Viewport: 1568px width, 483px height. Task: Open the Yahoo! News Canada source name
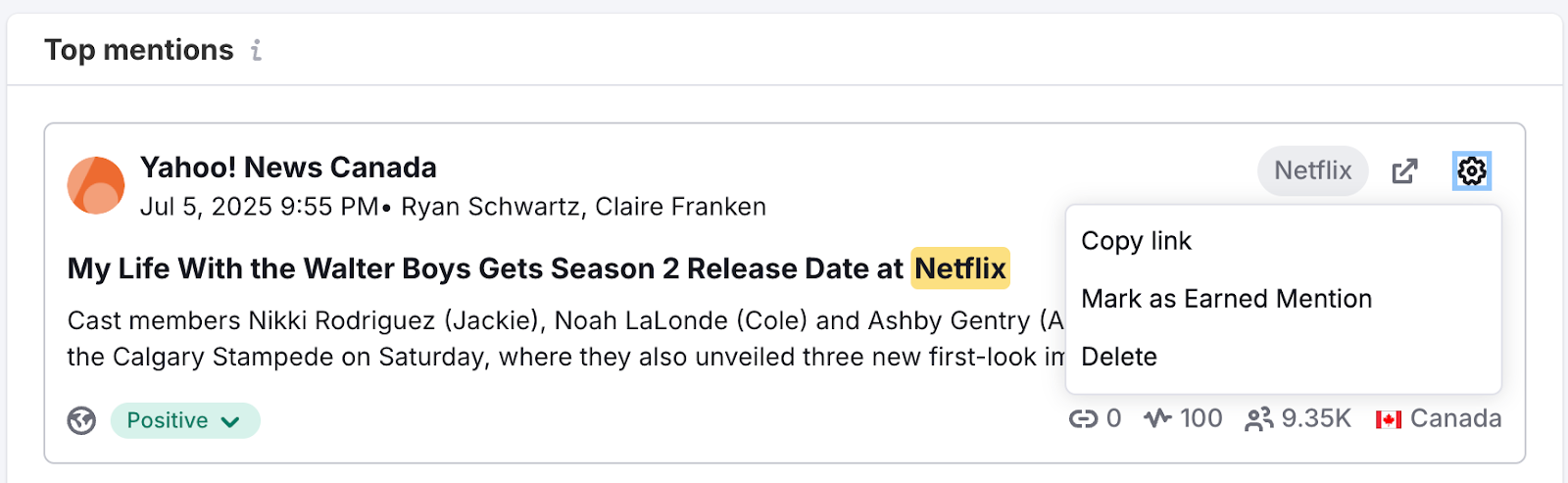tap(288, 168)
